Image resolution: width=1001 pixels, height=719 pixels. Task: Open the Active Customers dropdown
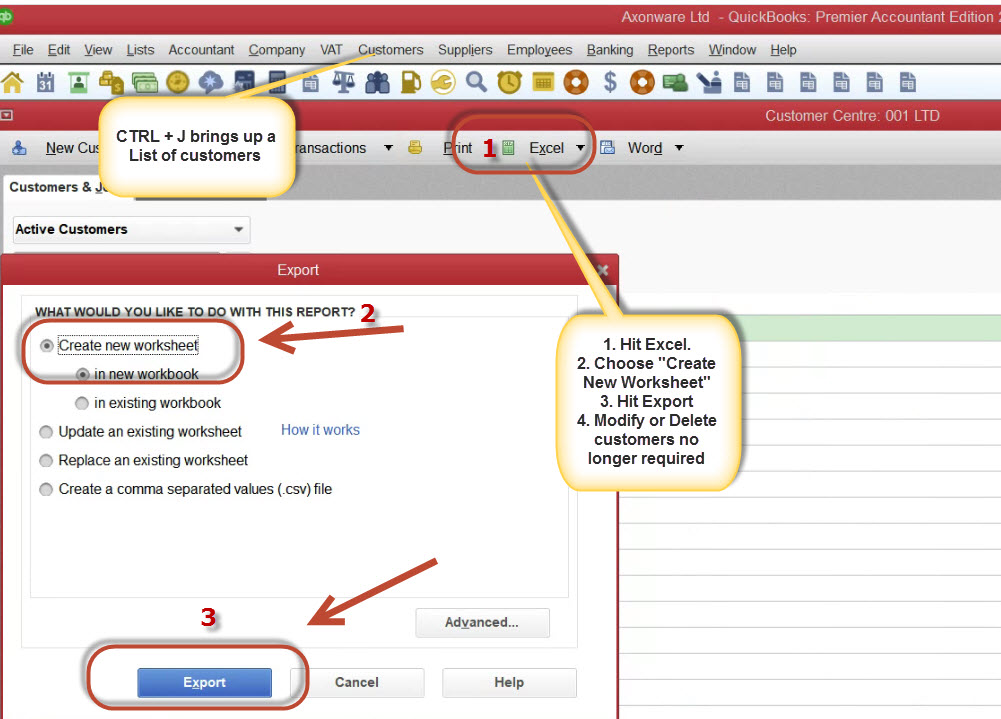[132, 229]
